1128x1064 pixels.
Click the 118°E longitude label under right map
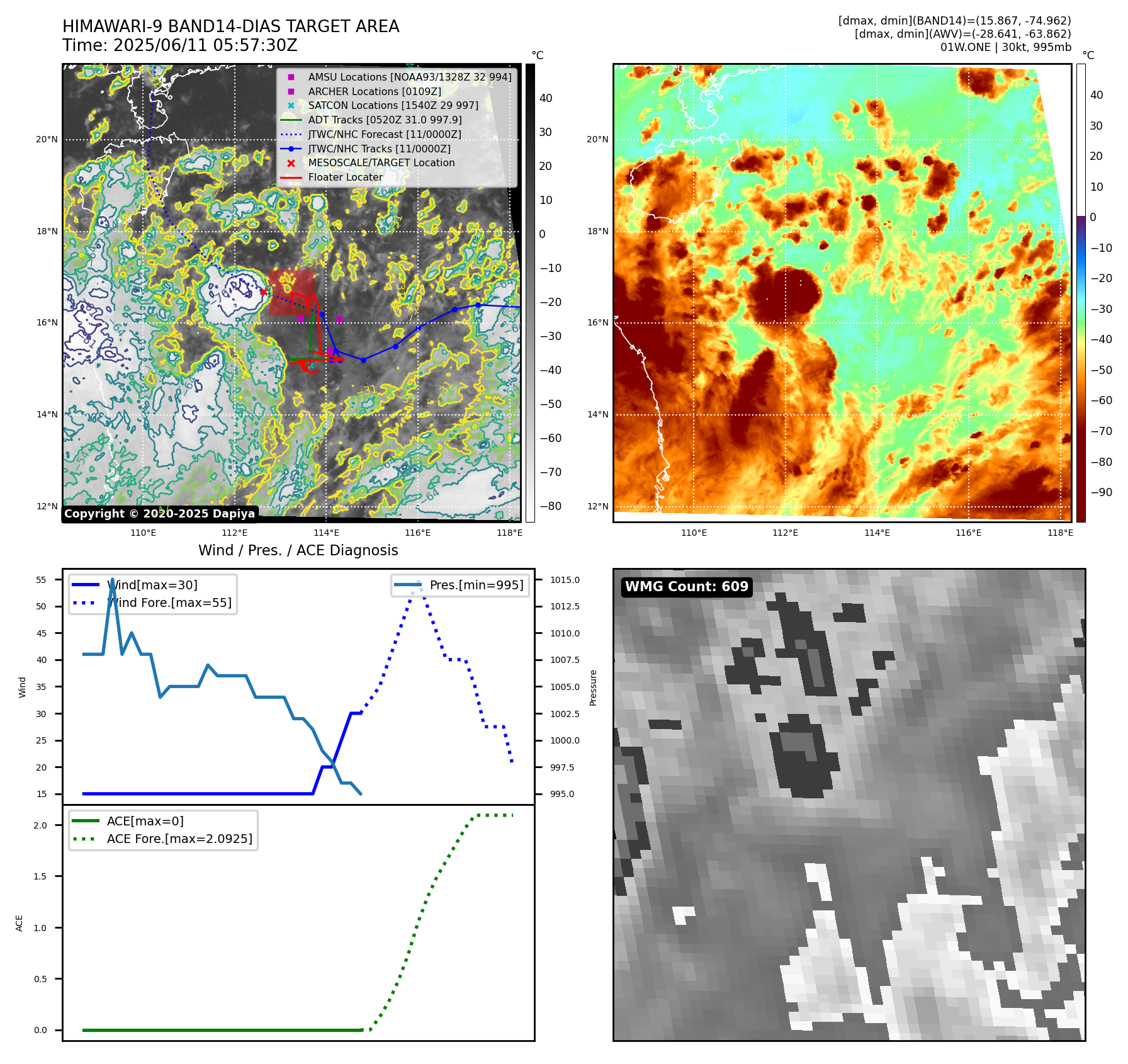click(1060, 533)
